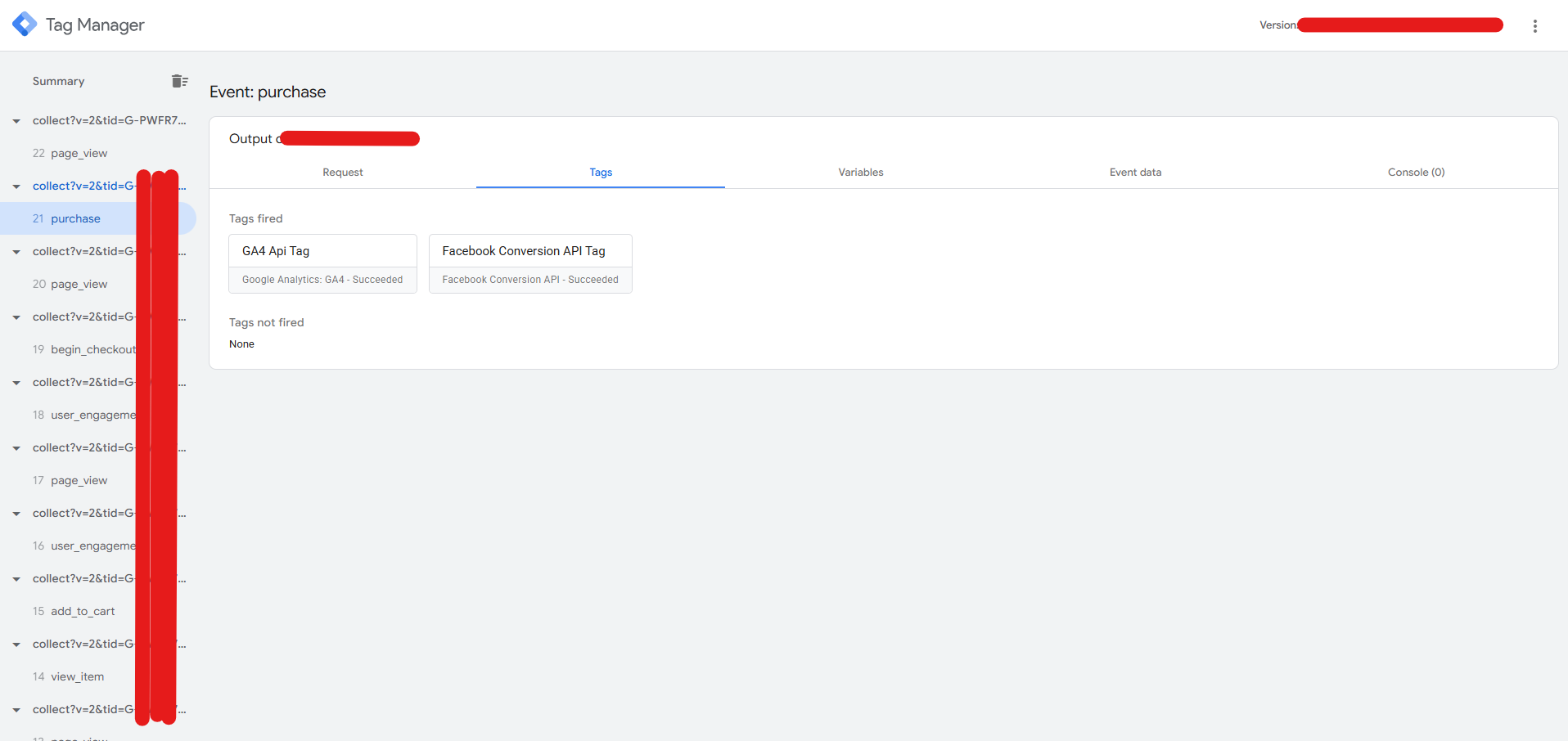Click the Facebook Conversion API - Succeeded status
The image size is (1568, 741).
(530, 280)
